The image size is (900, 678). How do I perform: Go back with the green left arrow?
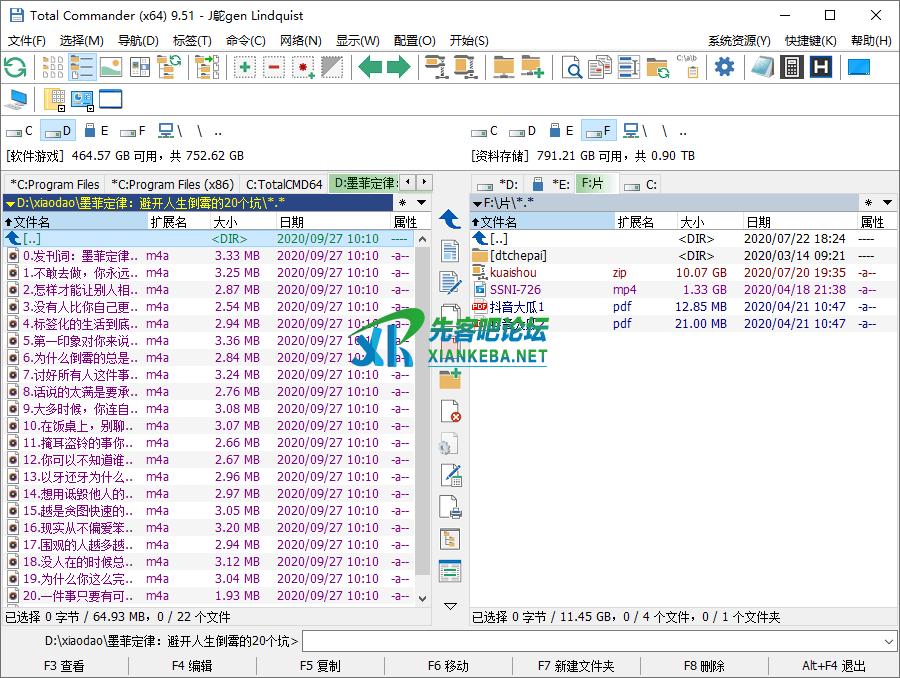click(x=371, y=67)
